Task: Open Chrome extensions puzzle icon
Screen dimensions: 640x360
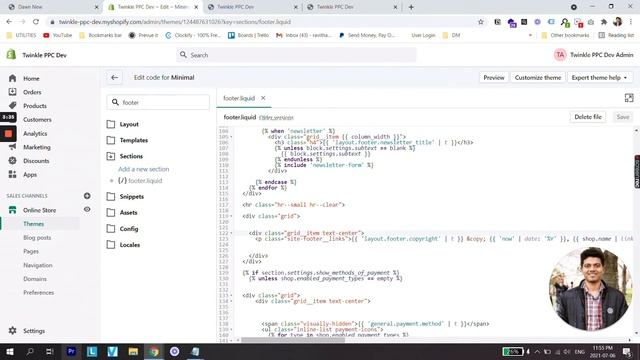Action: click(x=604, y=22)
